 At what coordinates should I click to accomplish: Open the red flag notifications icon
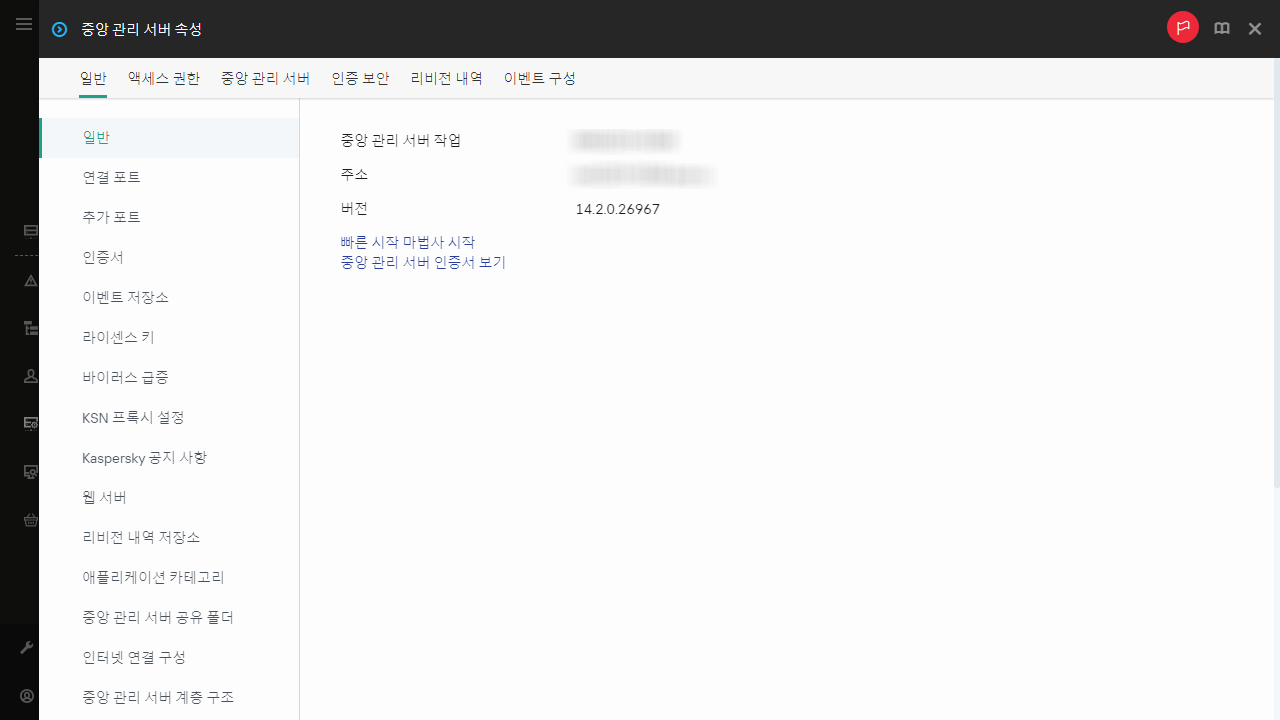(1183, 27)
